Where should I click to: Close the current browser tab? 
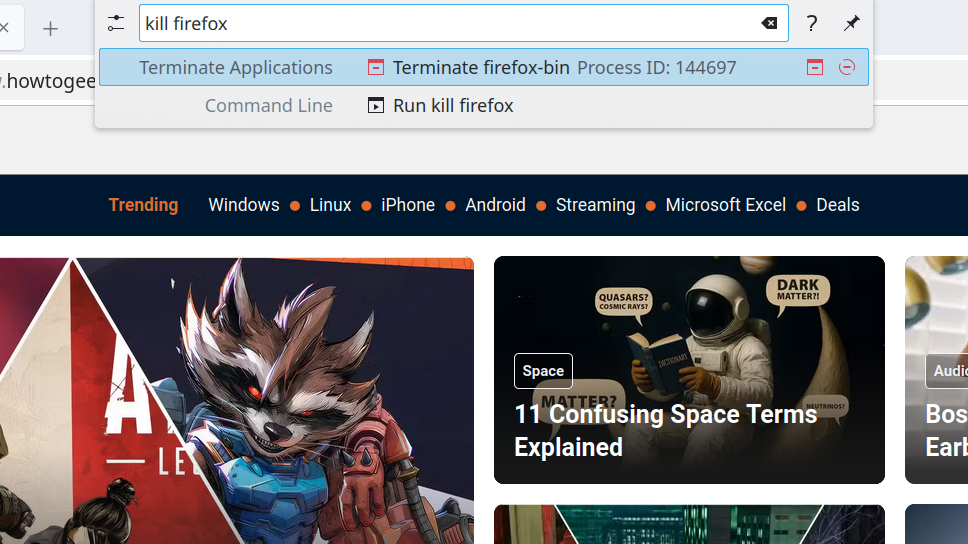tap(4, 29)
